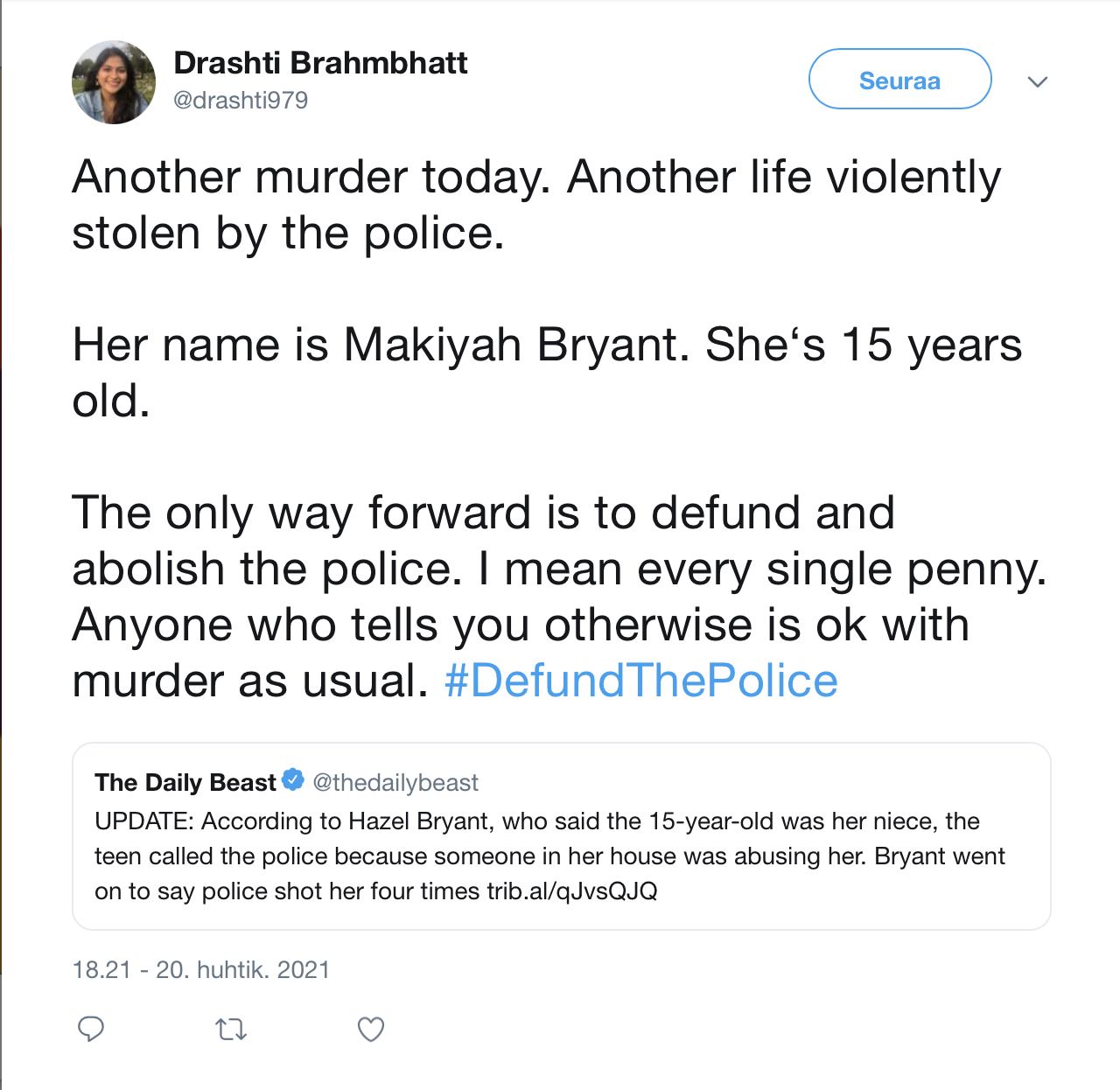This screenshot has width=1120, height=1090.
Task: Click The Daily Beast account name
Action: (185, 782)
